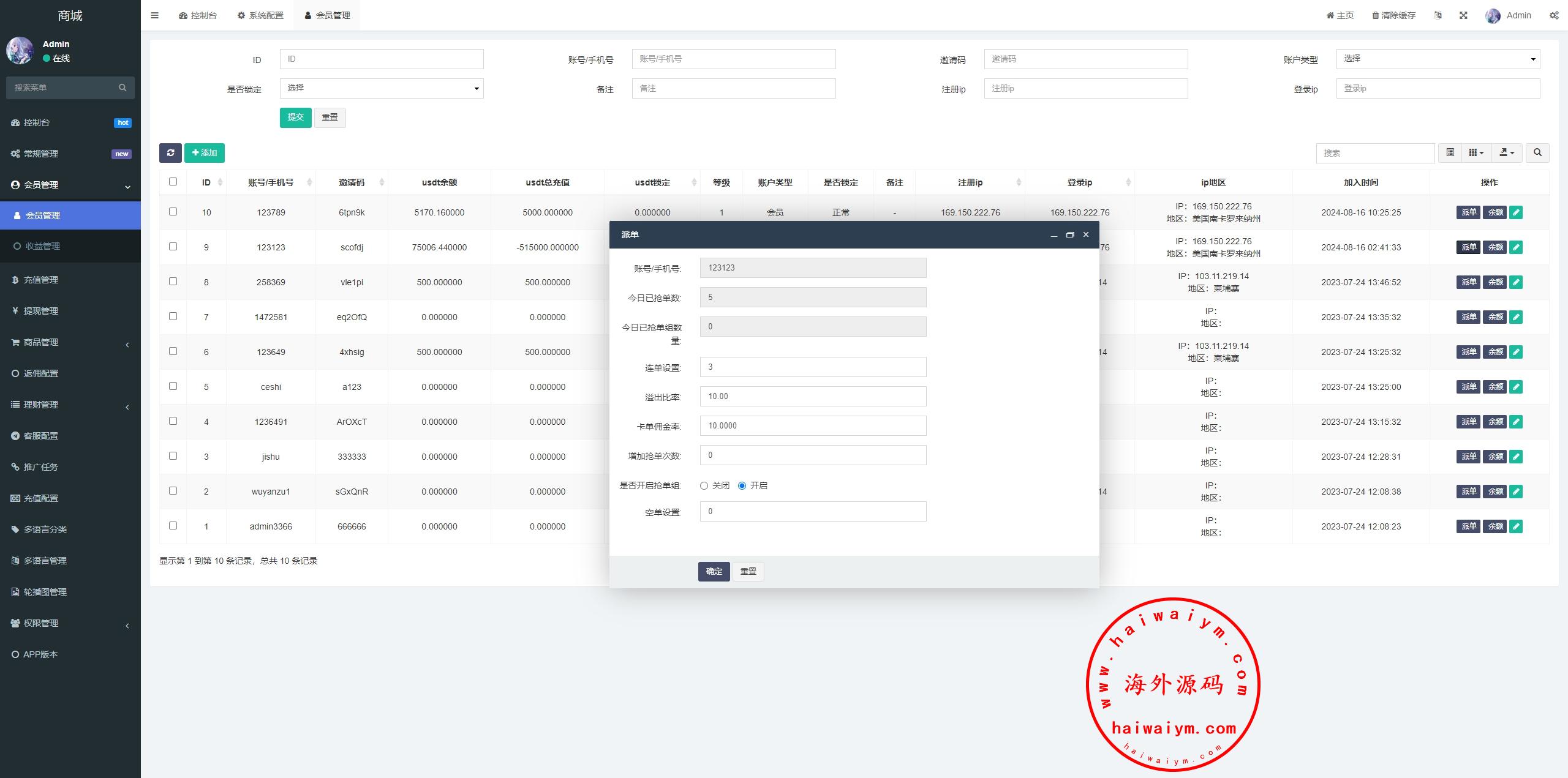The width and height of the screenshot is (1568, 778).
Task: Click the 连单设置 input field
Action: coord(812,367)
